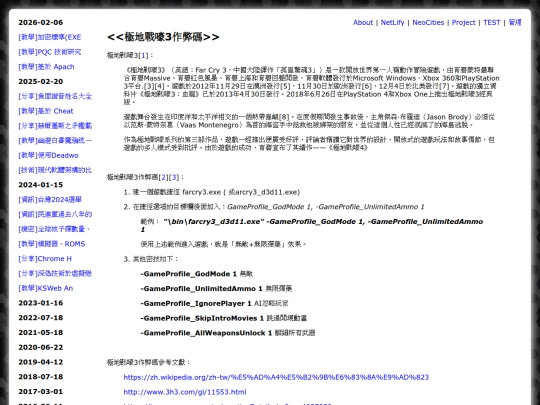Open the sidebar post starting with Chrome H

pyautogui.click(x=45, y=259)
